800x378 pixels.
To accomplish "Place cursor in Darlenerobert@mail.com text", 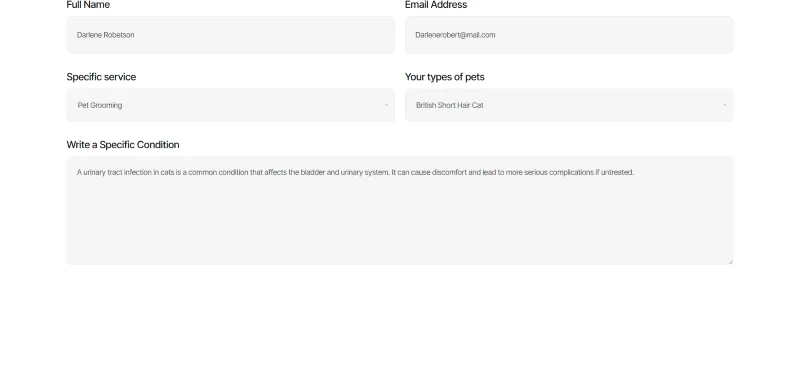I will (x=455, y=35).
